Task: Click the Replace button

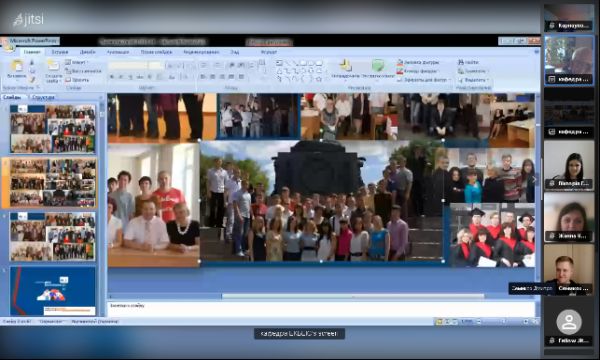Action: click(x=472, y=71)
